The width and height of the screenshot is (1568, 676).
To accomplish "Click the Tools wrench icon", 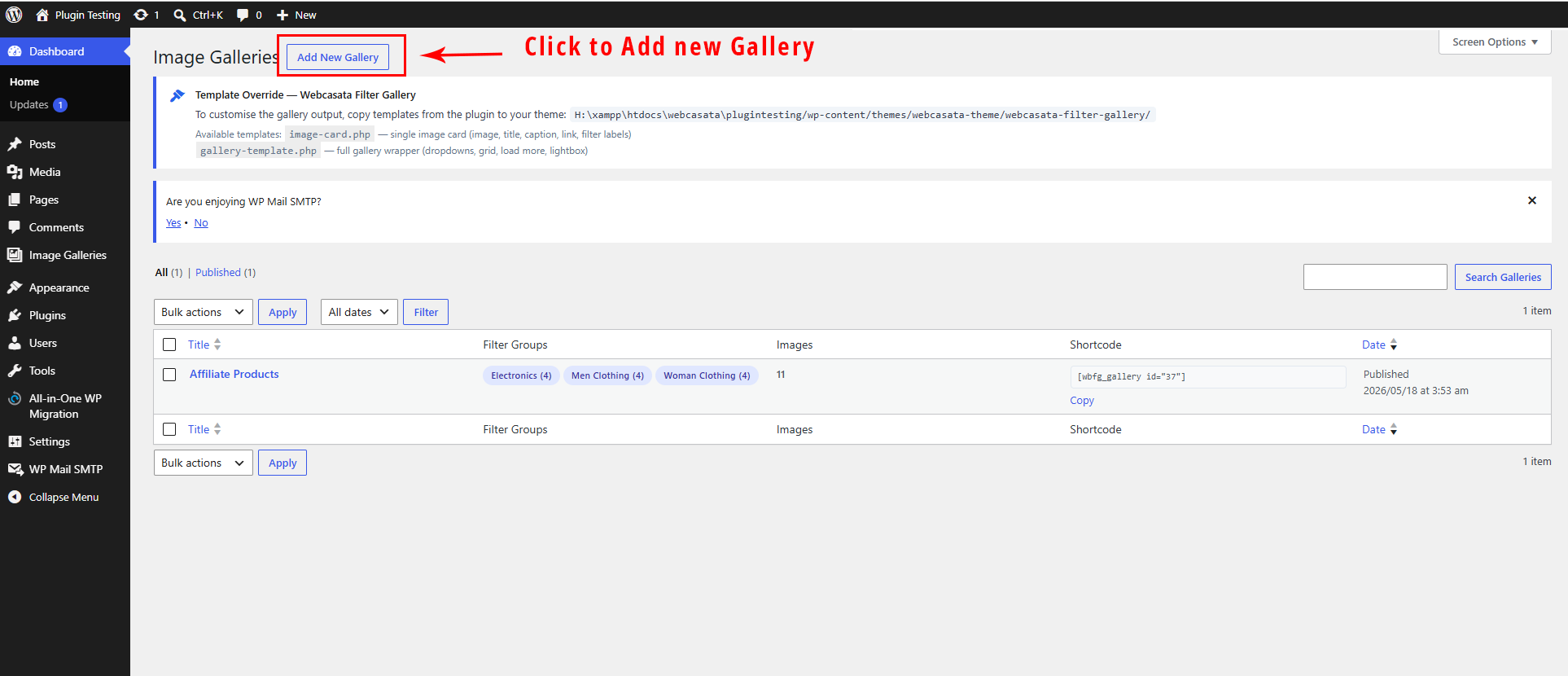I will pyautogui.click(x=15, y=371).
